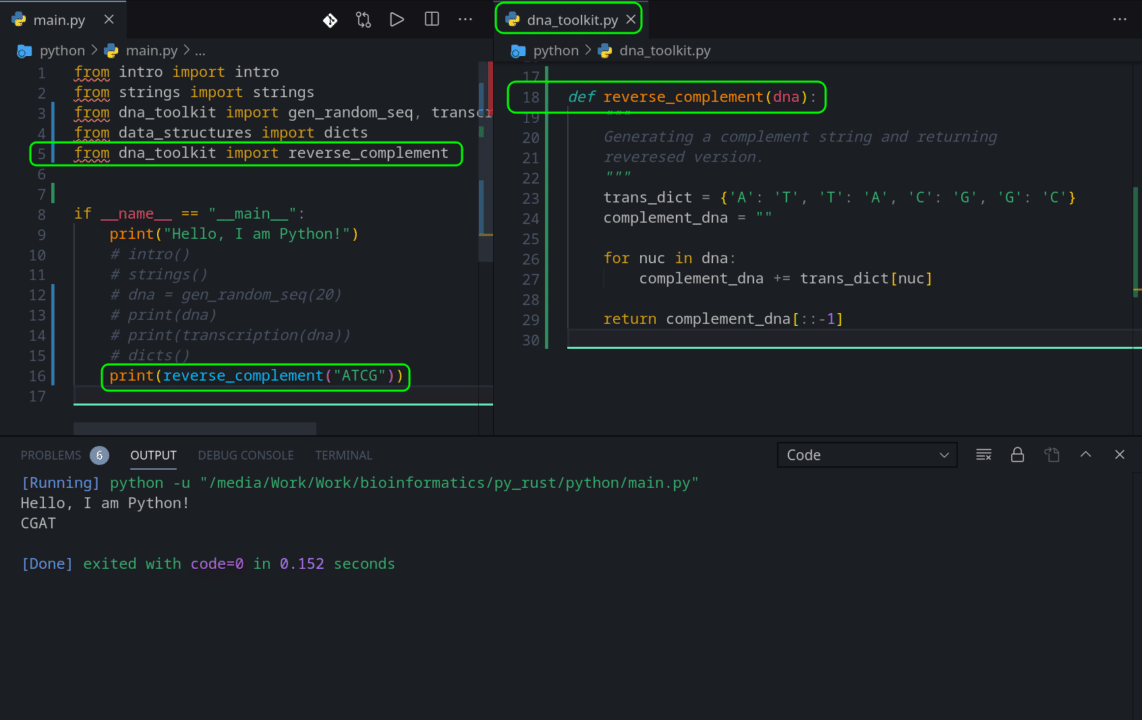1142x720 pixels.
Task: Split the editor using the split icon
Action: pos(430,18)
